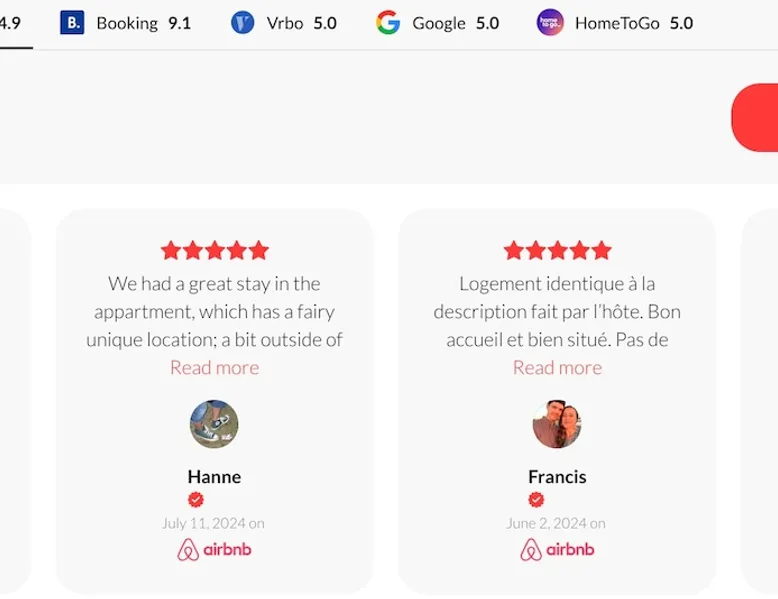Switch to the Booking 9.1 reviews tab

[126, 23]
